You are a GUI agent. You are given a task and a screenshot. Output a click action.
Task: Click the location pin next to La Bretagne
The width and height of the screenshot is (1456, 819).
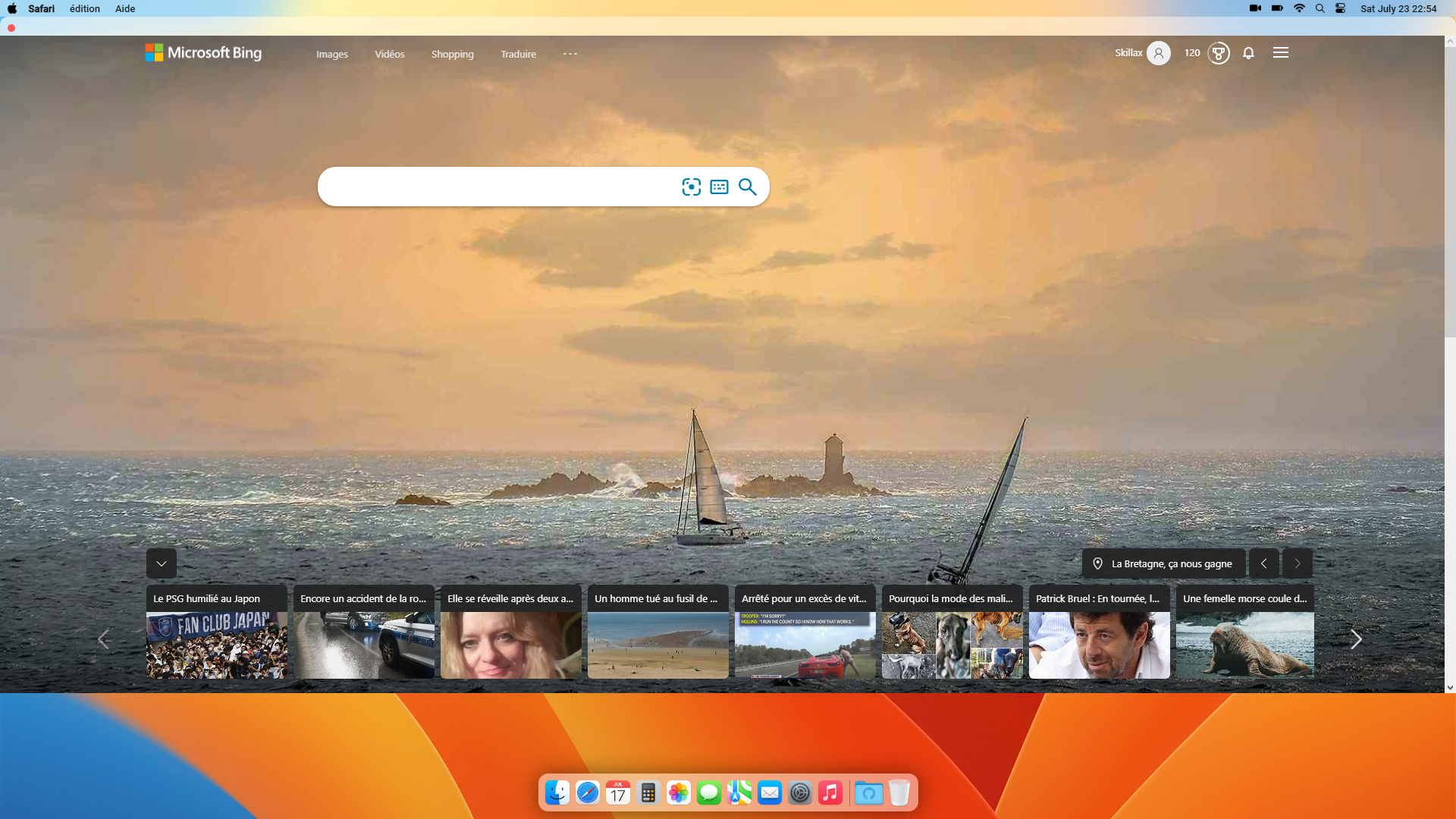point(1097,563)
